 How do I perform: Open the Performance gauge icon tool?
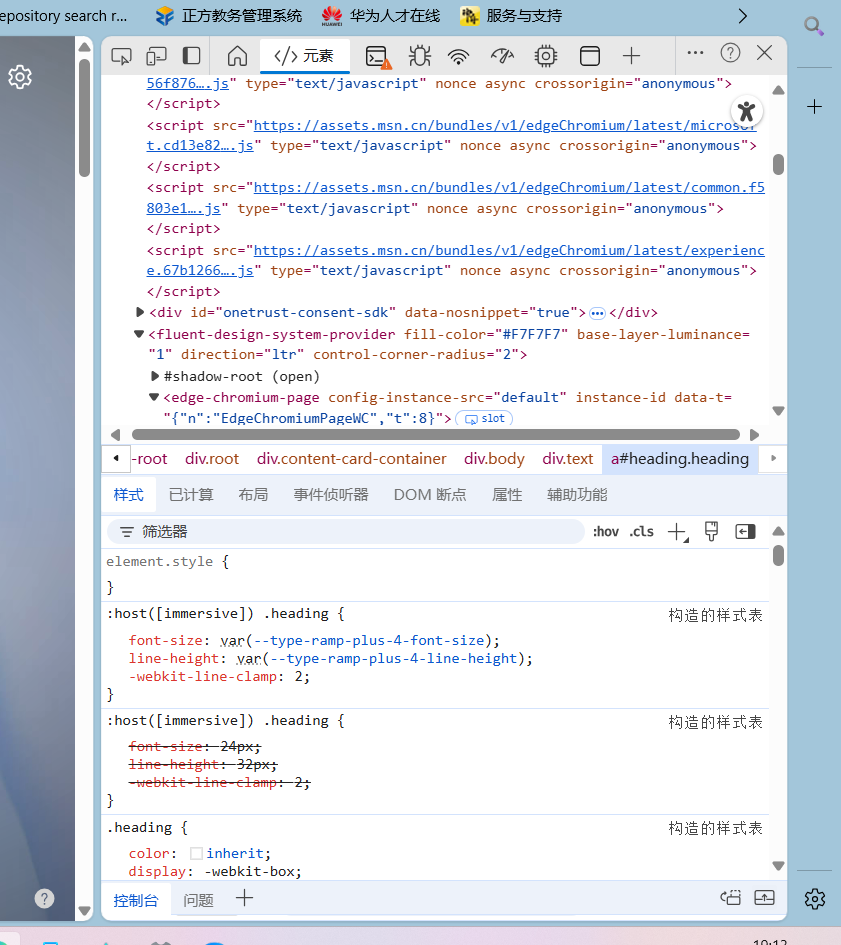(502, 56)
